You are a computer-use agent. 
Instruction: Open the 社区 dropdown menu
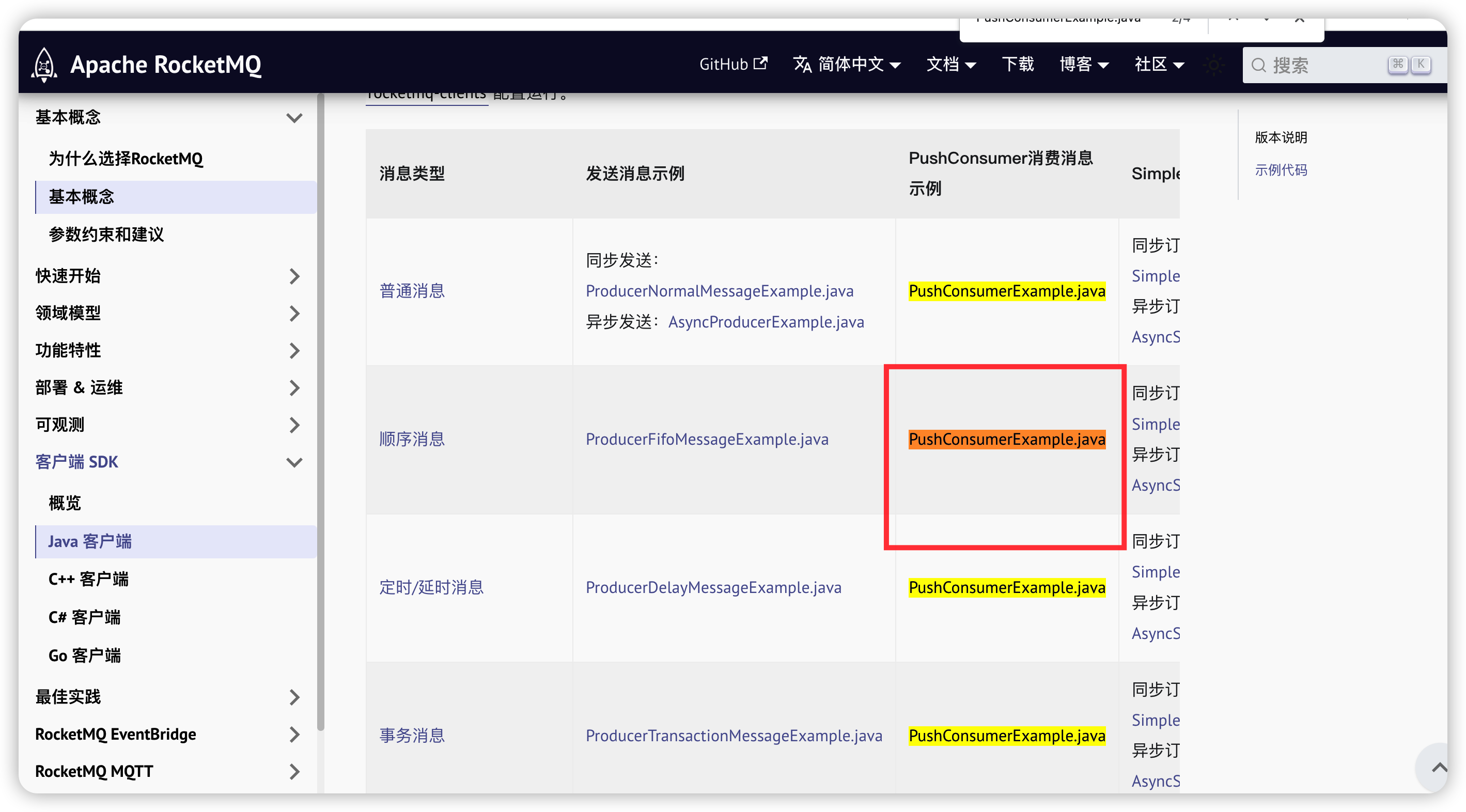click(x=1159, y=64)
